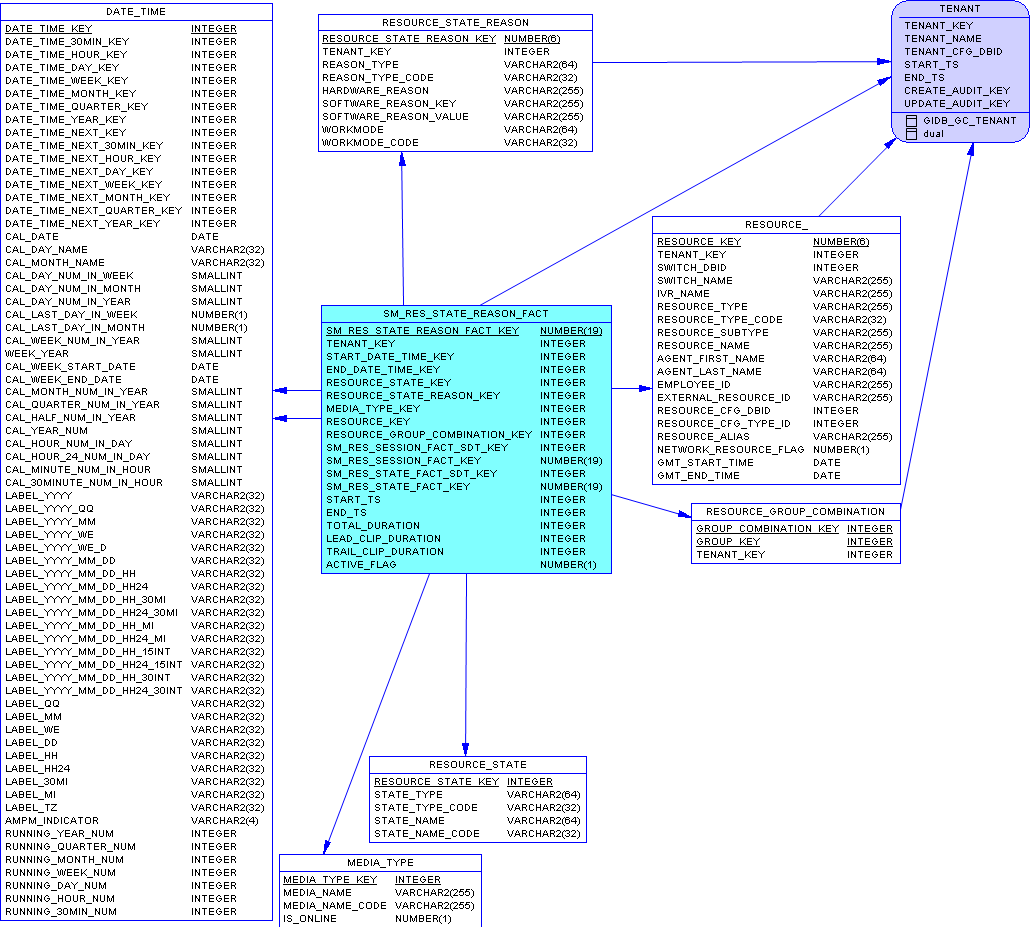Image resolution: width=1030 pixels, height=927 pixels.
Task: Select the DATE_TIME table title
Action: point(136,12)
